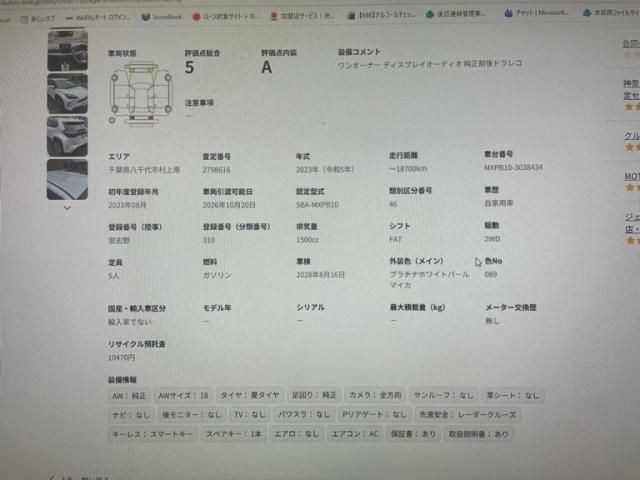Click the vehicle condition diagram

click(140, 94)
